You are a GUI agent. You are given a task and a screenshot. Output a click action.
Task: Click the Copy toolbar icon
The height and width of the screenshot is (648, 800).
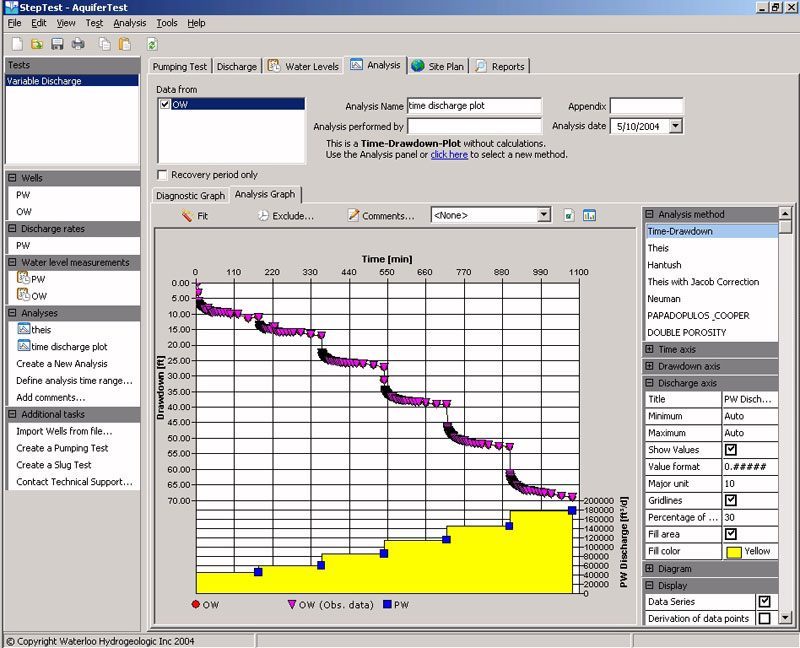(105, 44)
